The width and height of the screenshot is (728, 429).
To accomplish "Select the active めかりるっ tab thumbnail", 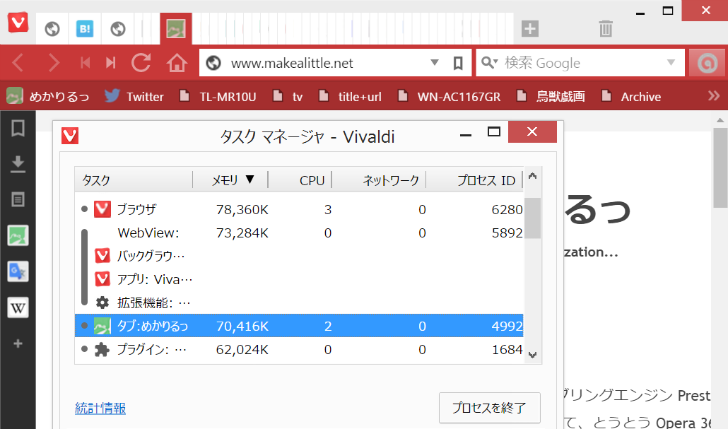I will pyautogui.click(x=176, y=29).
